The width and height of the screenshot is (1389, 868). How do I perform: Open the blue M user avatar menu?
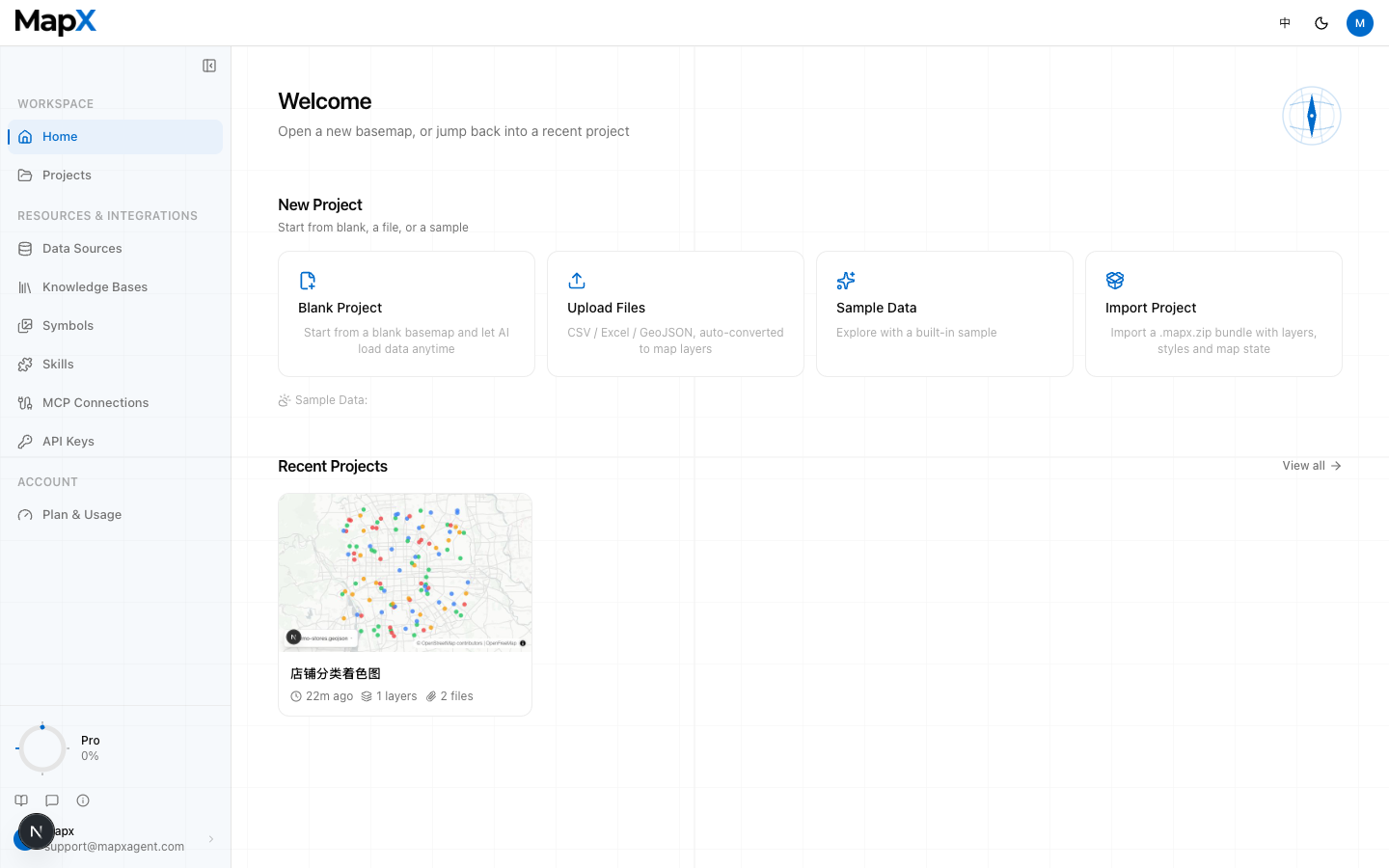coord(1360,23)
